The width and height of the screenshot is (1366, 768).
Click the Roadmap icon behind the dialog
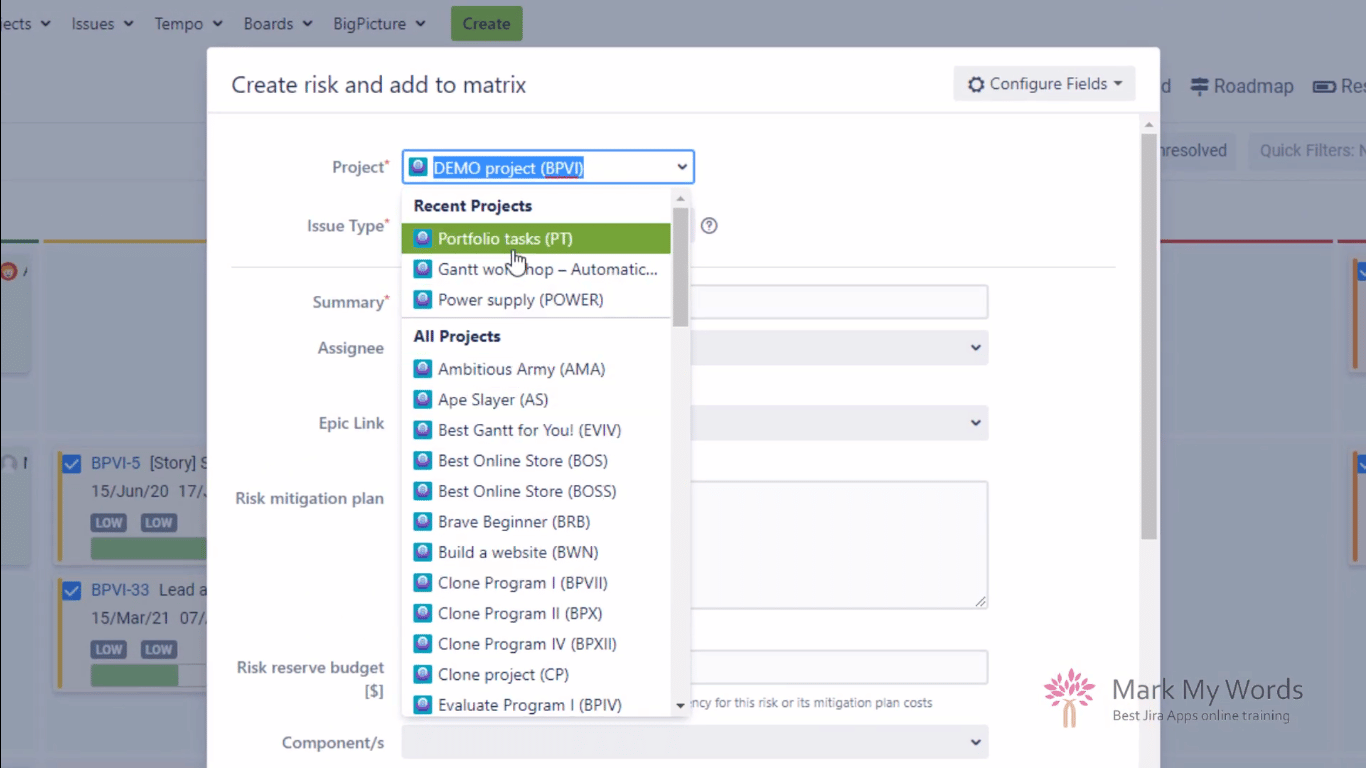1200,87
